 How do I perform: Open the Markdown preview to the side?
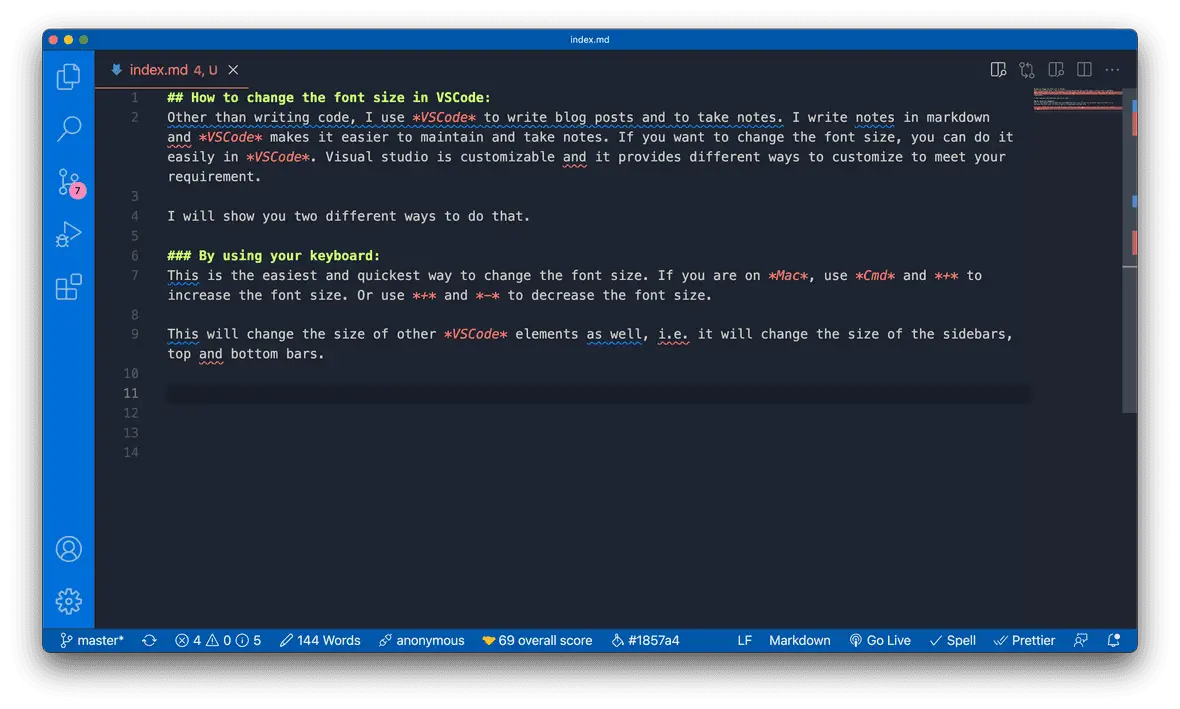998,69
